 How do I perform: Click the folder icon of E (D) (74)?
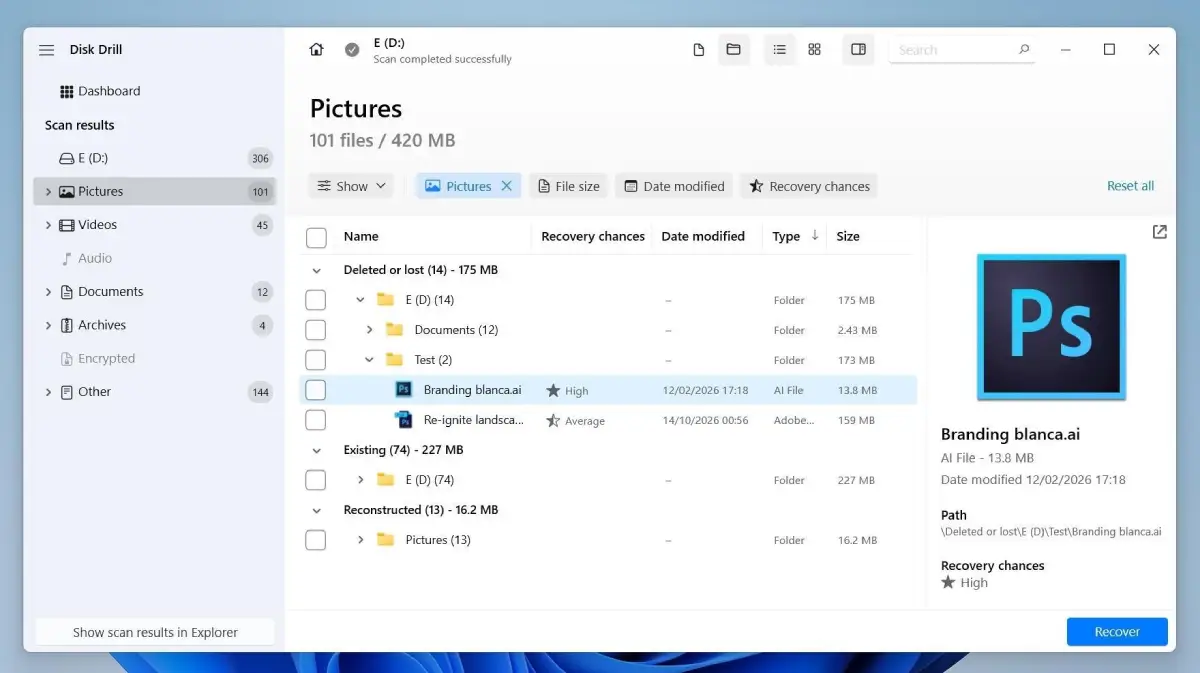(x=385, y=480)
